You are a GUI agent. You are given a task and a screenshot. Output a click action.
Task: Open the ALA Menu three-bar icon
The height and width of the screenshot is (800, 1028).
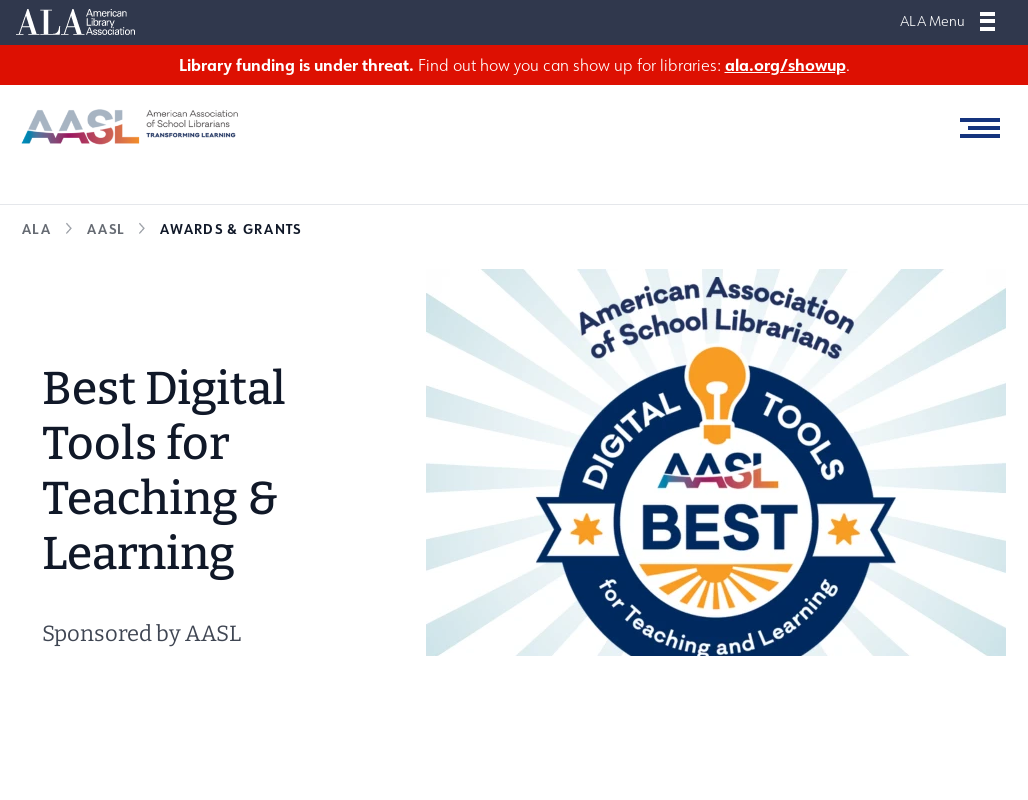[x=987, y=22]
